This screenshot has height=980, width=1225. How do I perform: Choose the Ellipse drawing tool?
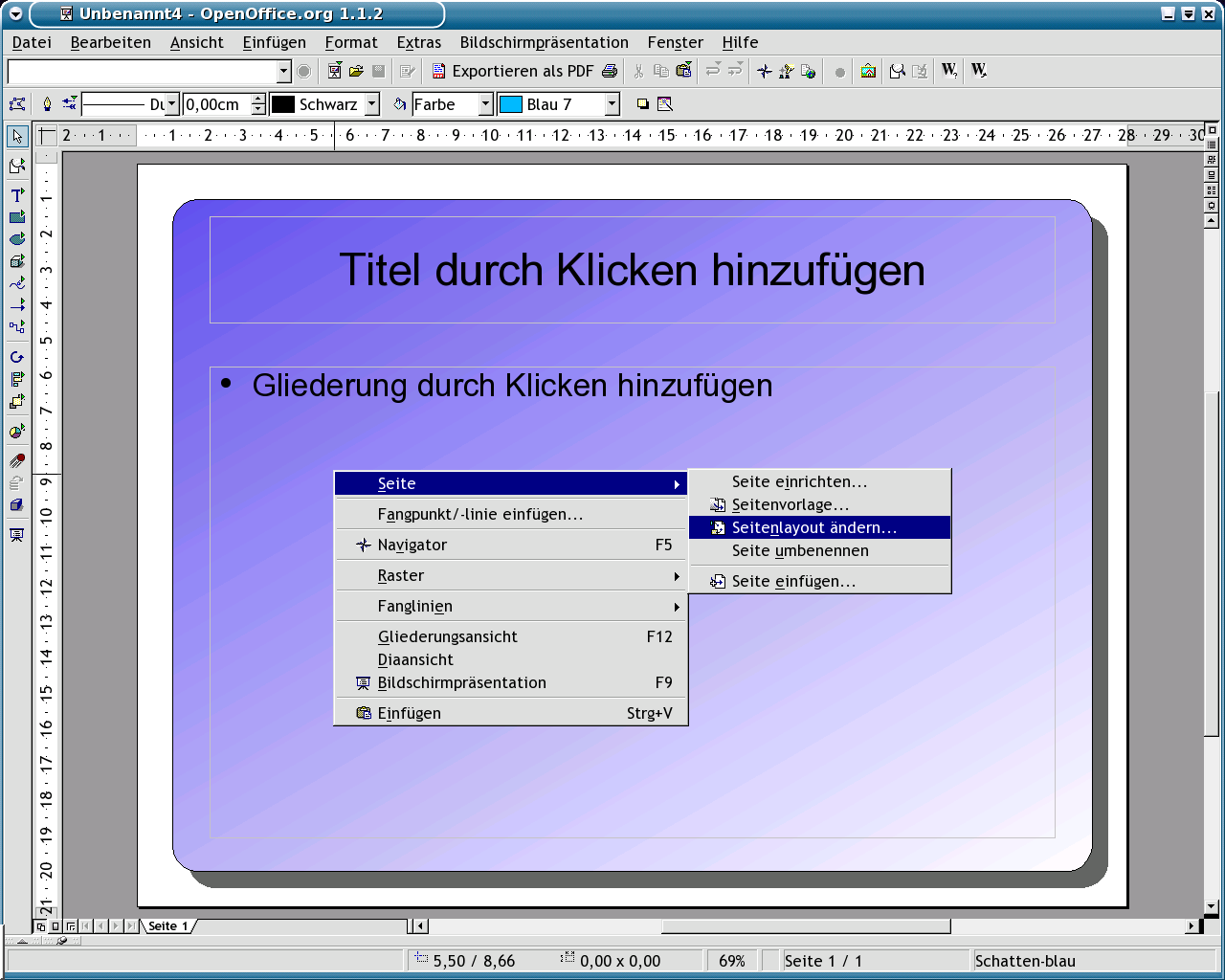click(17, 239)
